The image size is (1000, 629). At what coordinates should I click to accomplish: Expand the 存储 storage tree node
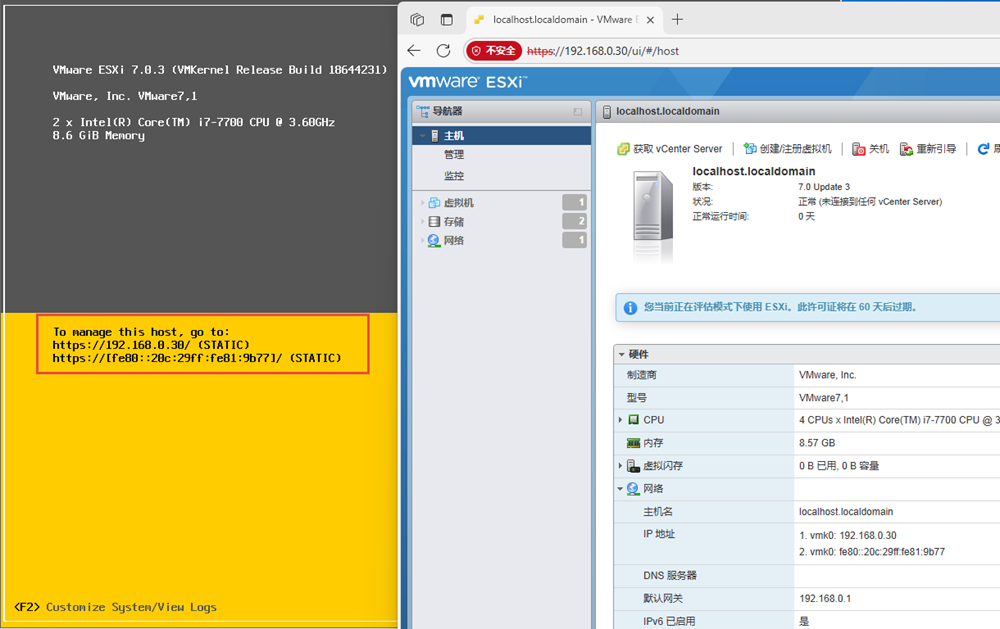[x=422, y=222]
